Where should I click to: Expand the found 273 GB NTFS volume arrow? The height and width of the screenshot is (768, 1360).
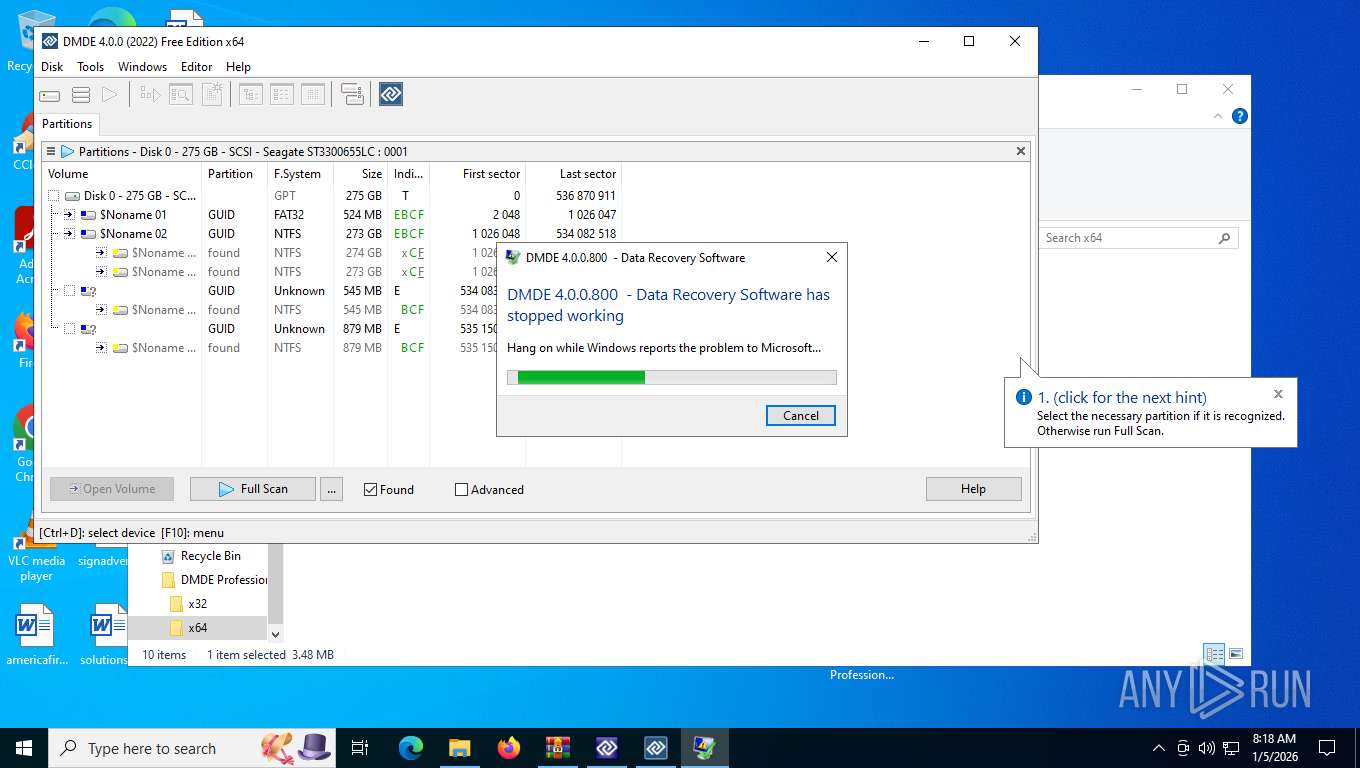click(x=101, y=272)
